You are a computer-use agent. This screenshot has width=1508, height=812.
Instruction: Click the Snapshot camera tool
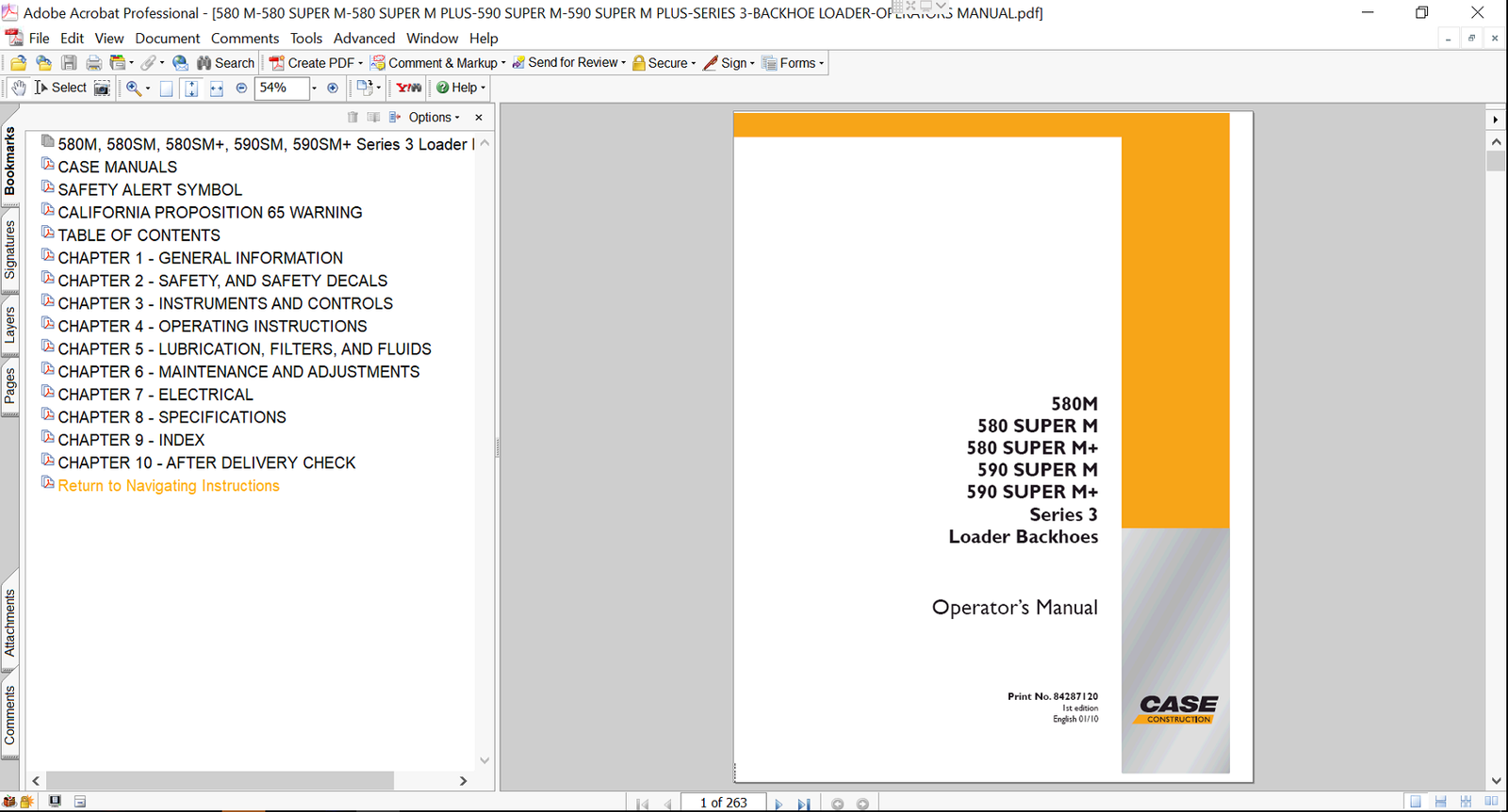(x=102, y=88)
